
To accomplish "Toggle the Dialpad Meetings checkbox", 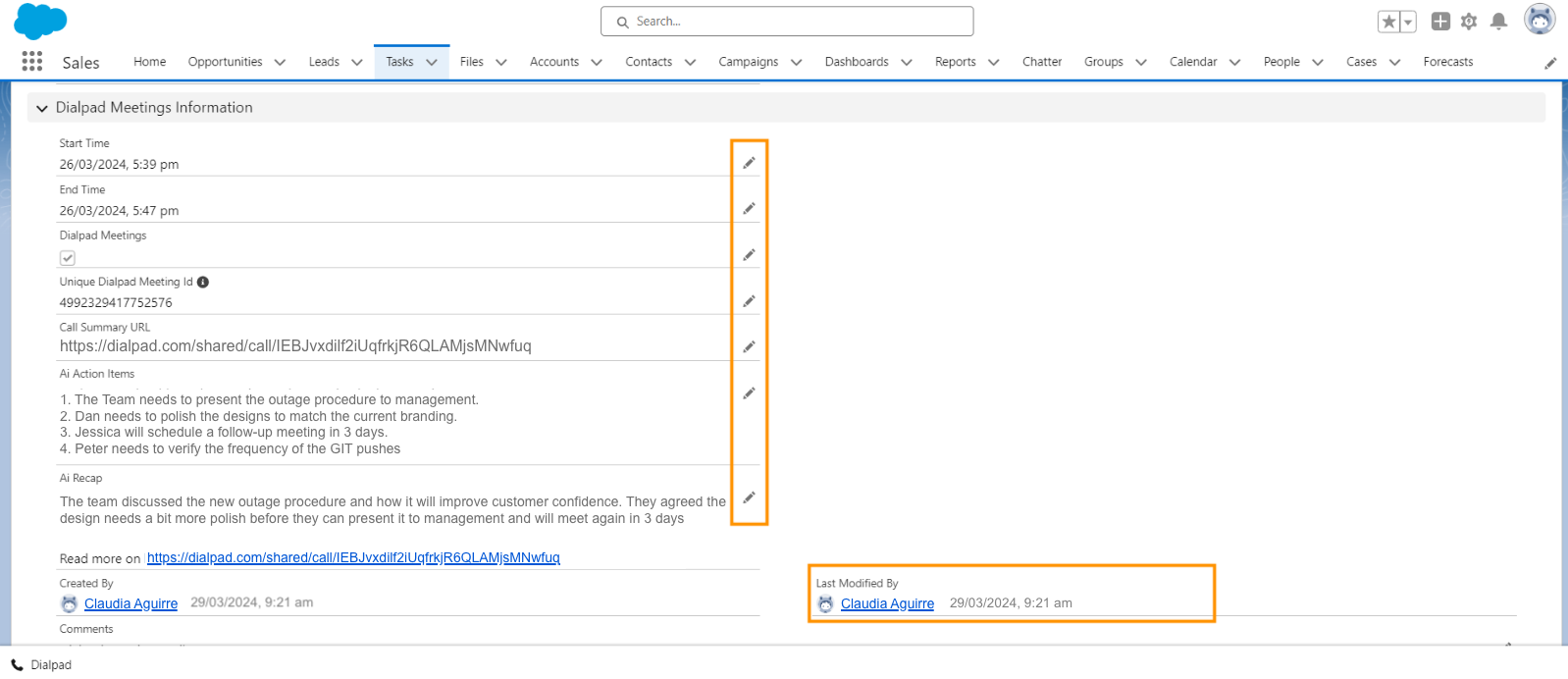I will point(68,258).
